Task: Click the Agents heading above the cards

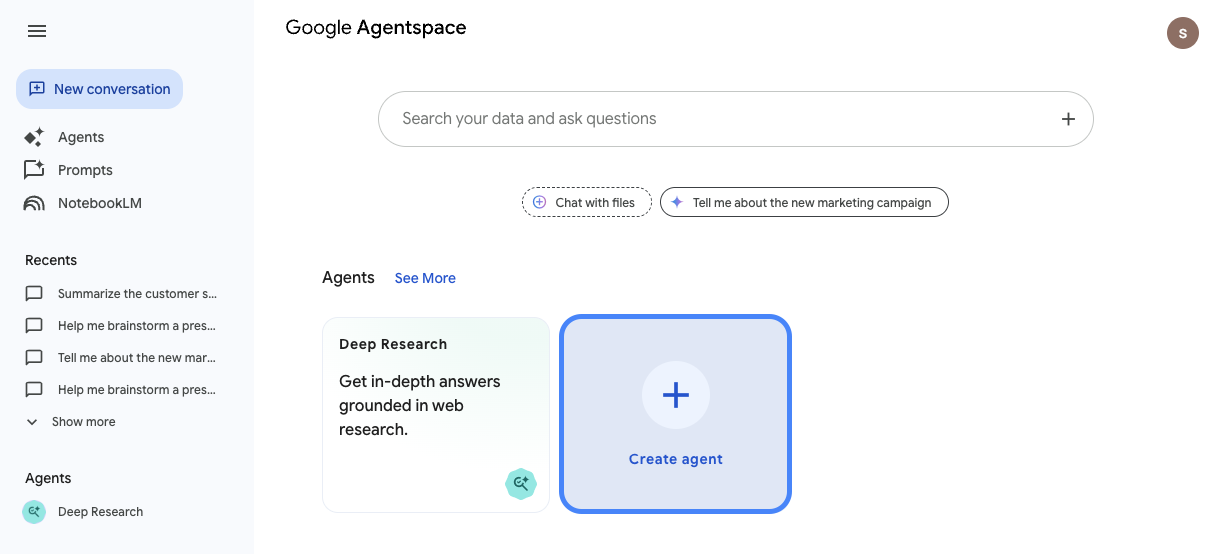Action: (348, 277)
